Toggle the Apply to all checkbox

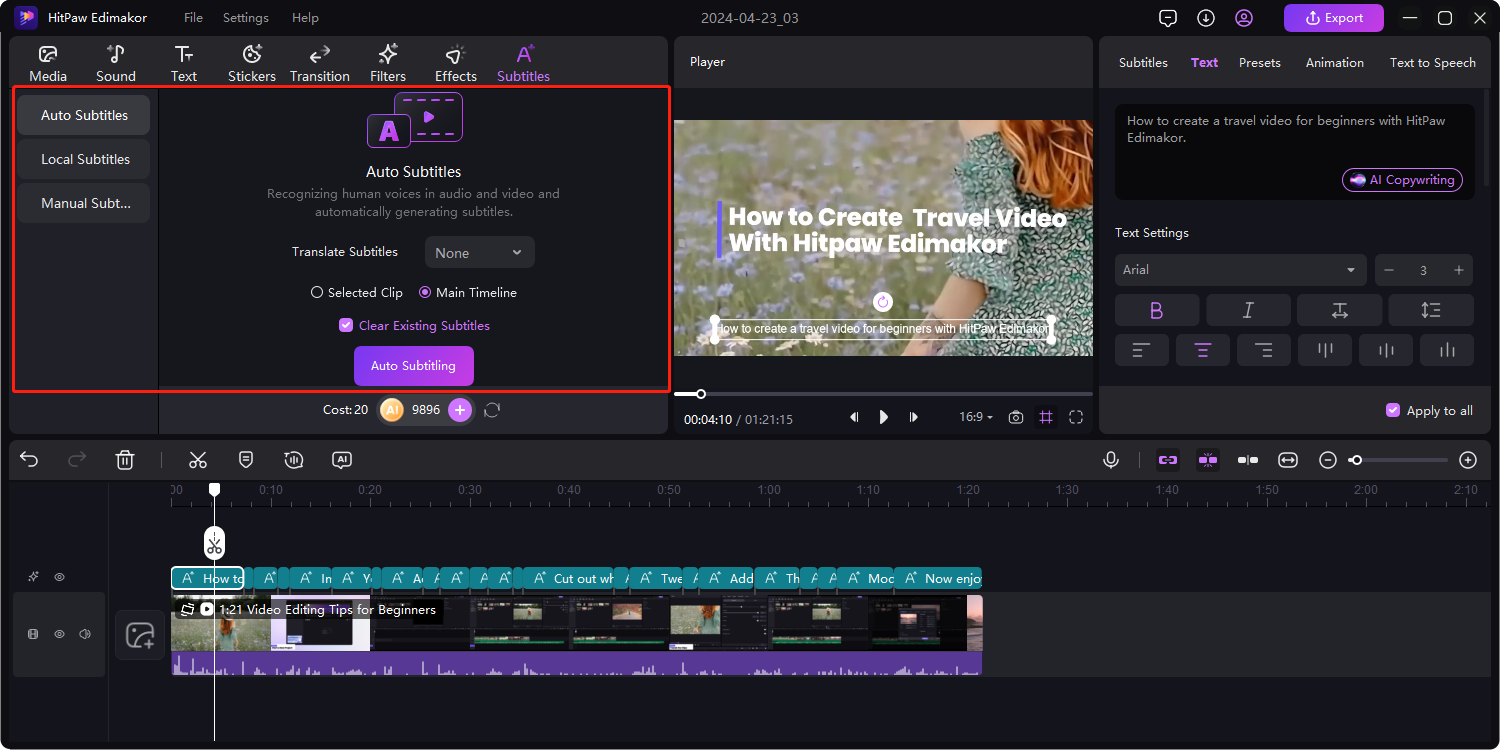tap(1393, 410)
